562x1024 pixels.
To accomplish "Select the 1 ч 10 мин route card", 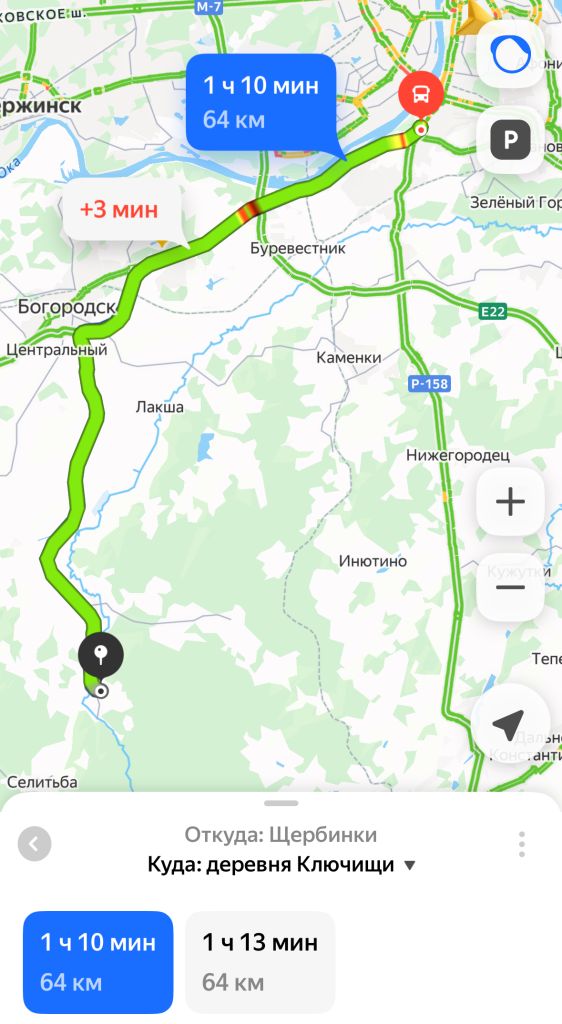I will click(98, 962).
